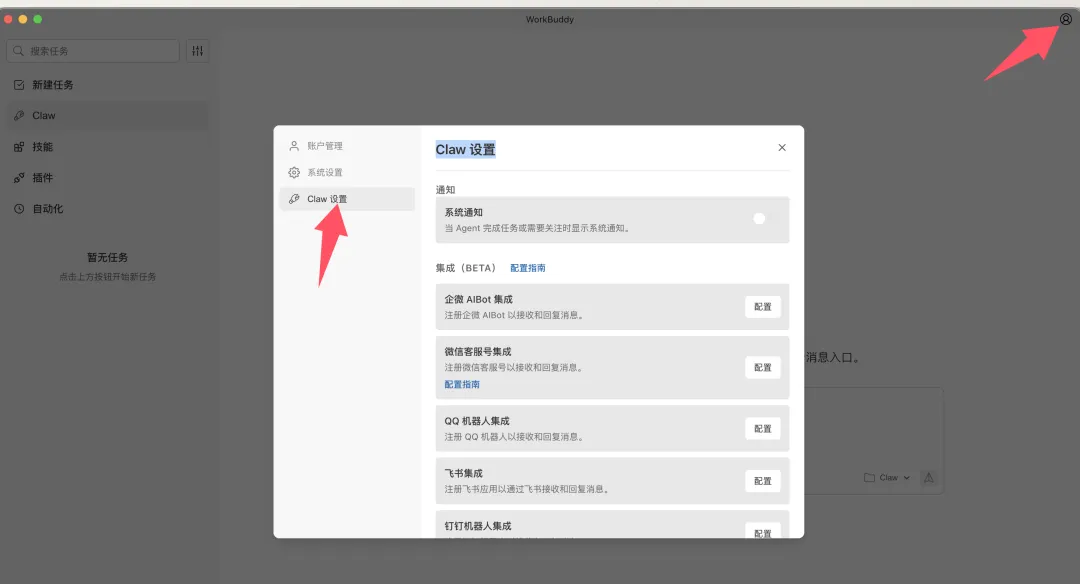Click the 技能 blocks icon
This screenshot has height=584, width=1080.
[x=19, y=147]
